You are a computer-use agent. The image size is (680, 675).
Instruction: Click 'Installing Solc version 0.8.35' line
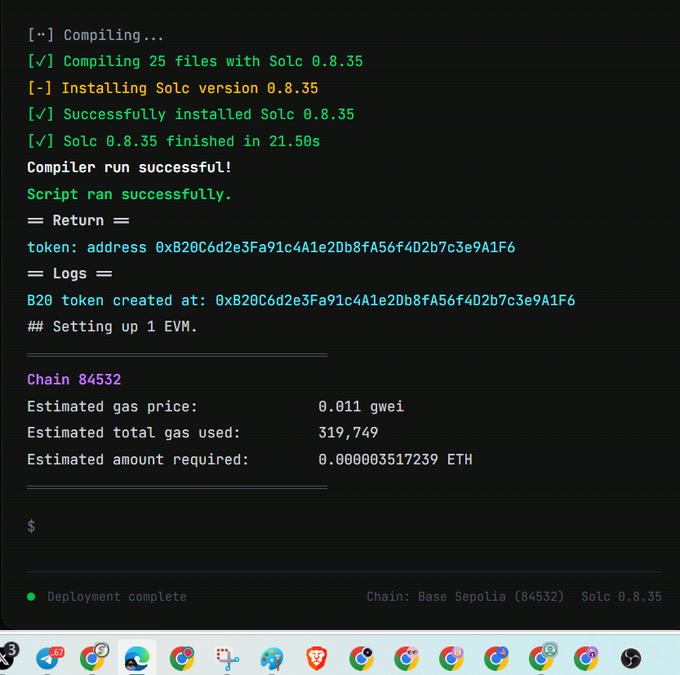(173, 88)
